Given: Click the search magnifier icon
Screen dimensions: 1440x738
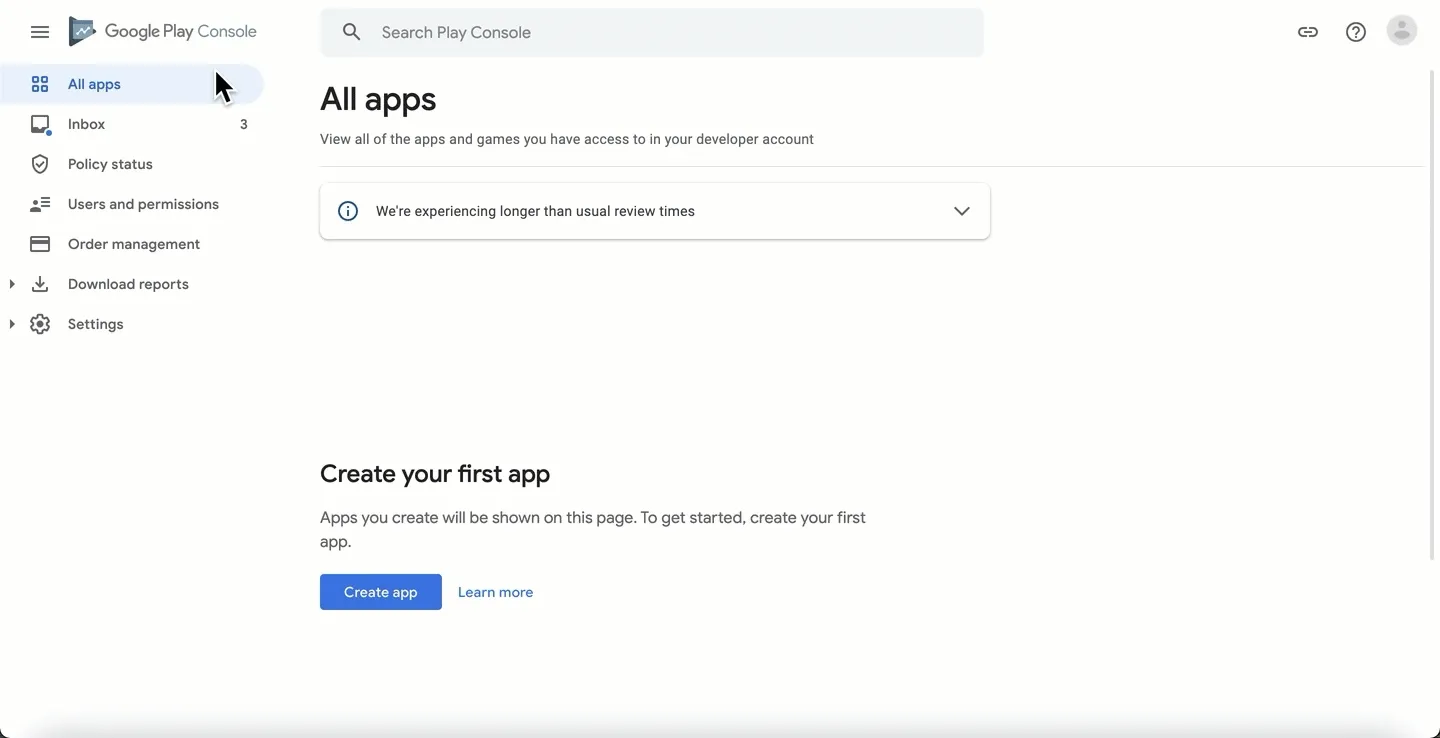Looking at the screenshot, I should tap(351, 31).
